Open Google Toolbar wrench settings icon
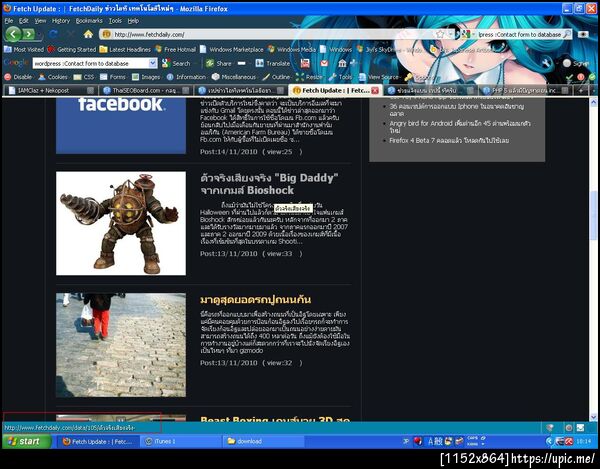600x469 pixels. click(546, 64)
